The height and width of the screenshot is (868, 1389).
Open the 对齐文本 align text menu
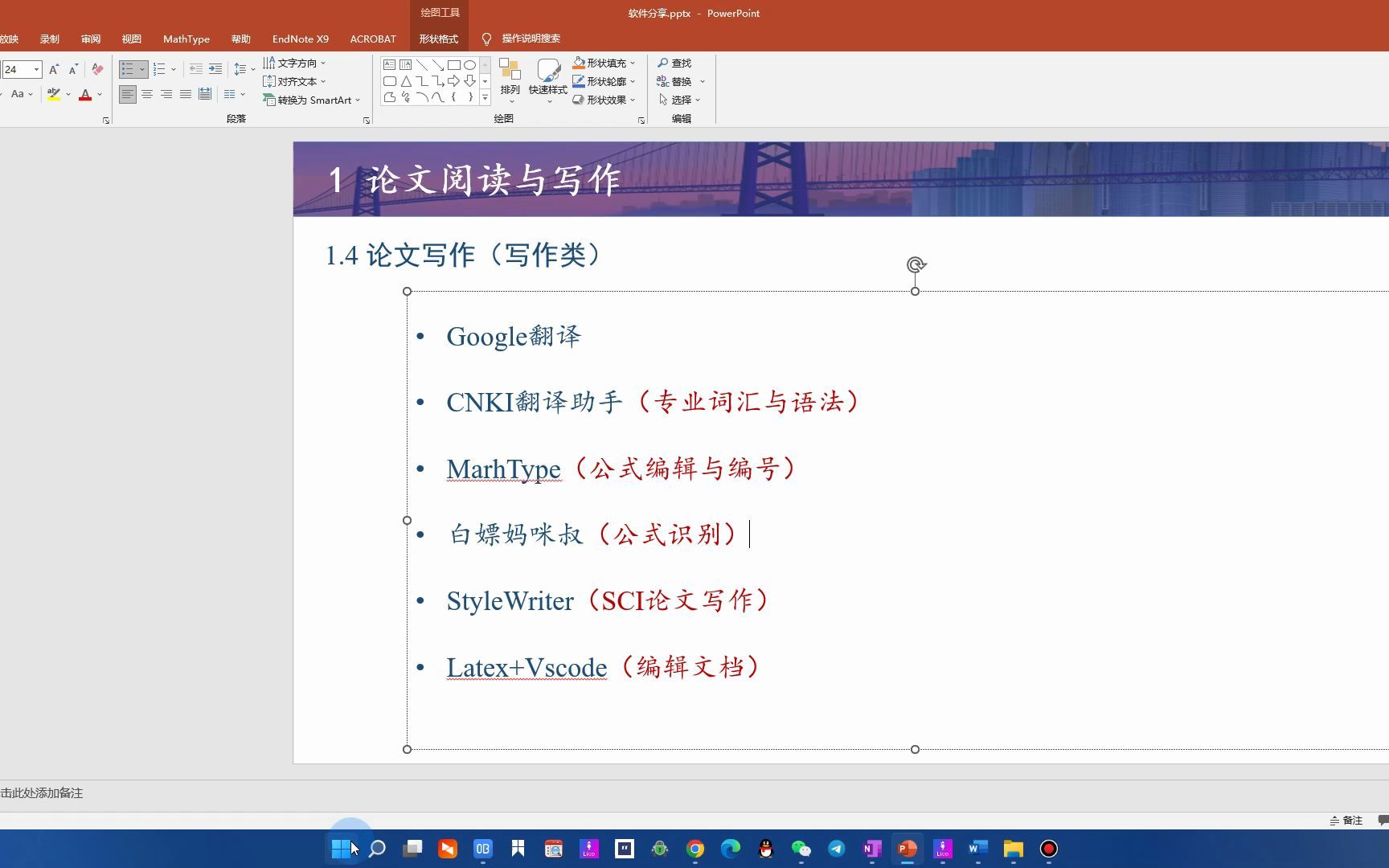point(294,81)
